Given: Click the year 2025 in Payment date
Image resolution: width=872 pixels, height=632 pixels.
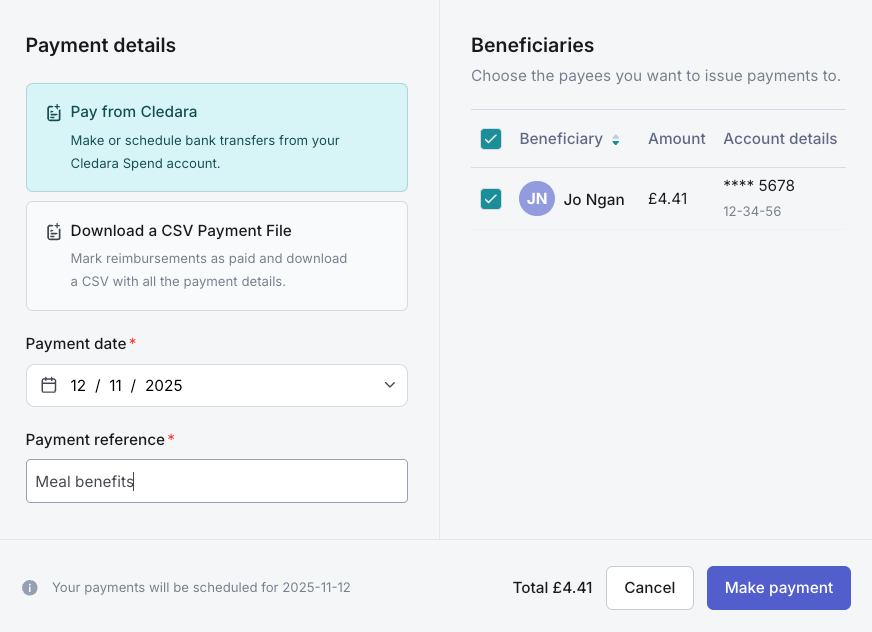Looking at the screenshot, I should pos(164,386).
